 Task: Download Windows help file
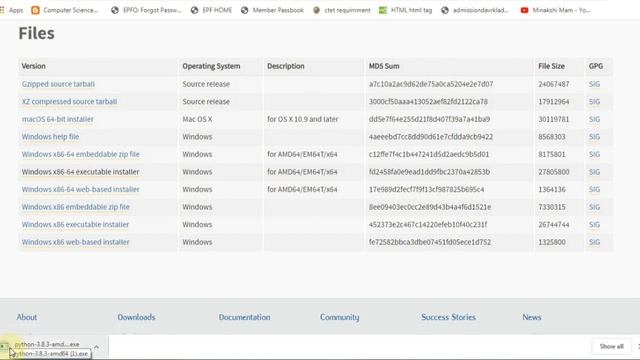(50, 137)
